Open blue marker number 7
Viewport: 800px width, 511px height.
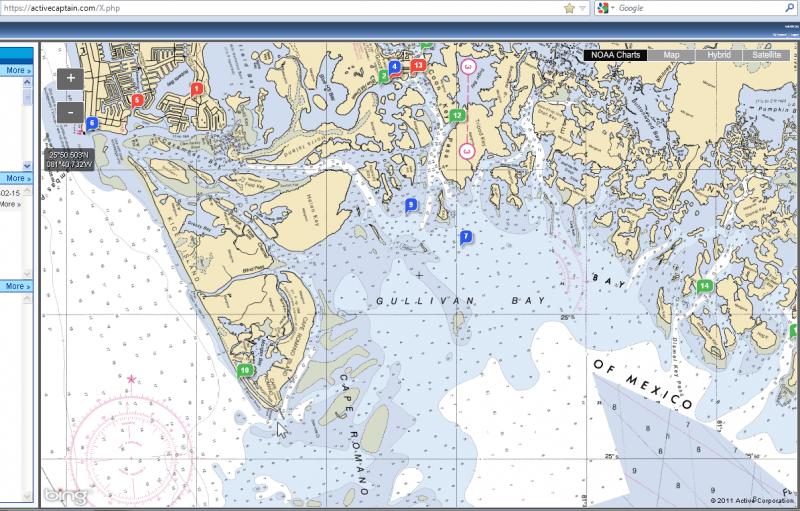coord(465,236)
